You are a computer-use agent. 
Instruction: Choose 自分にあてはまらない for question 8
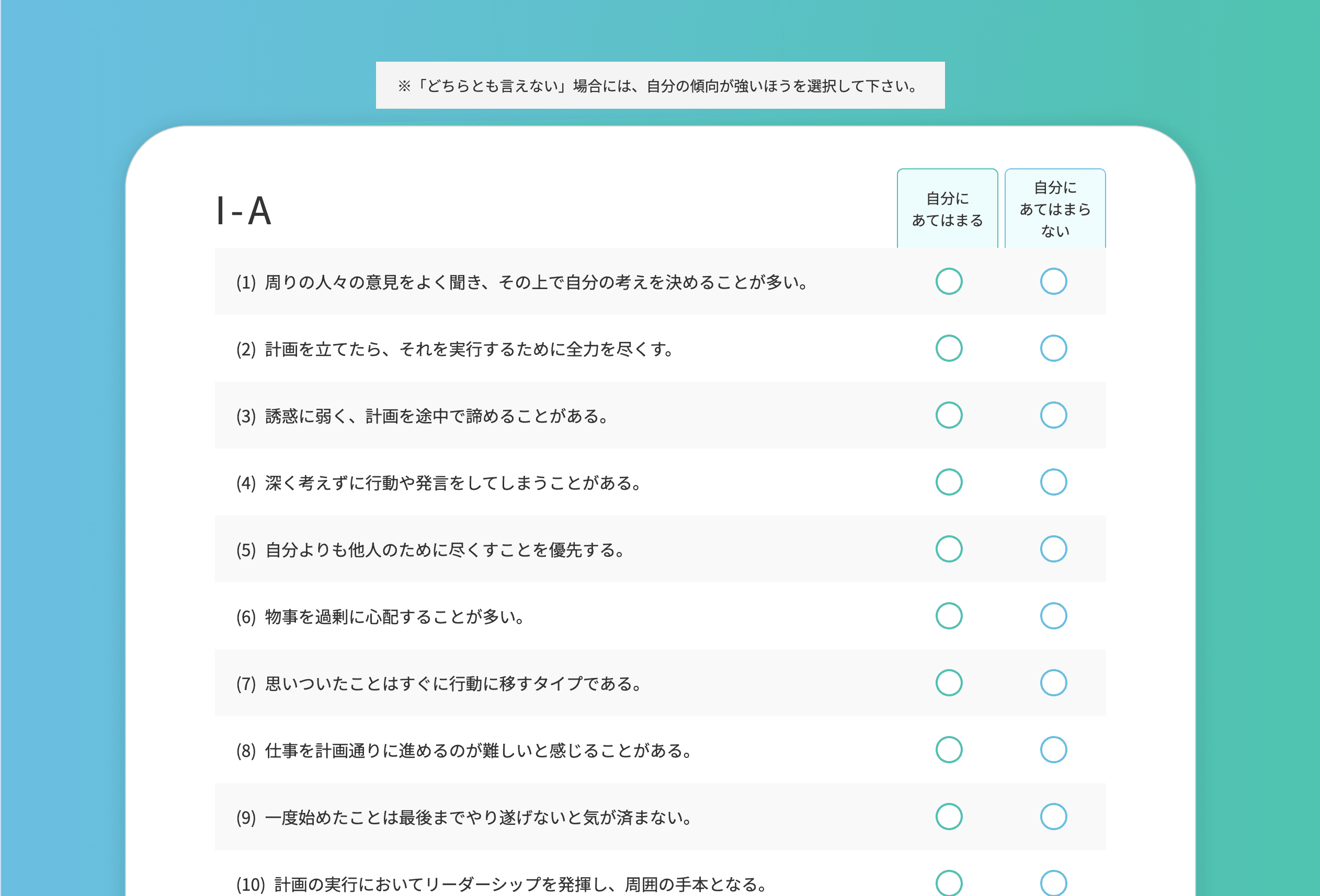coord(1053,750)
